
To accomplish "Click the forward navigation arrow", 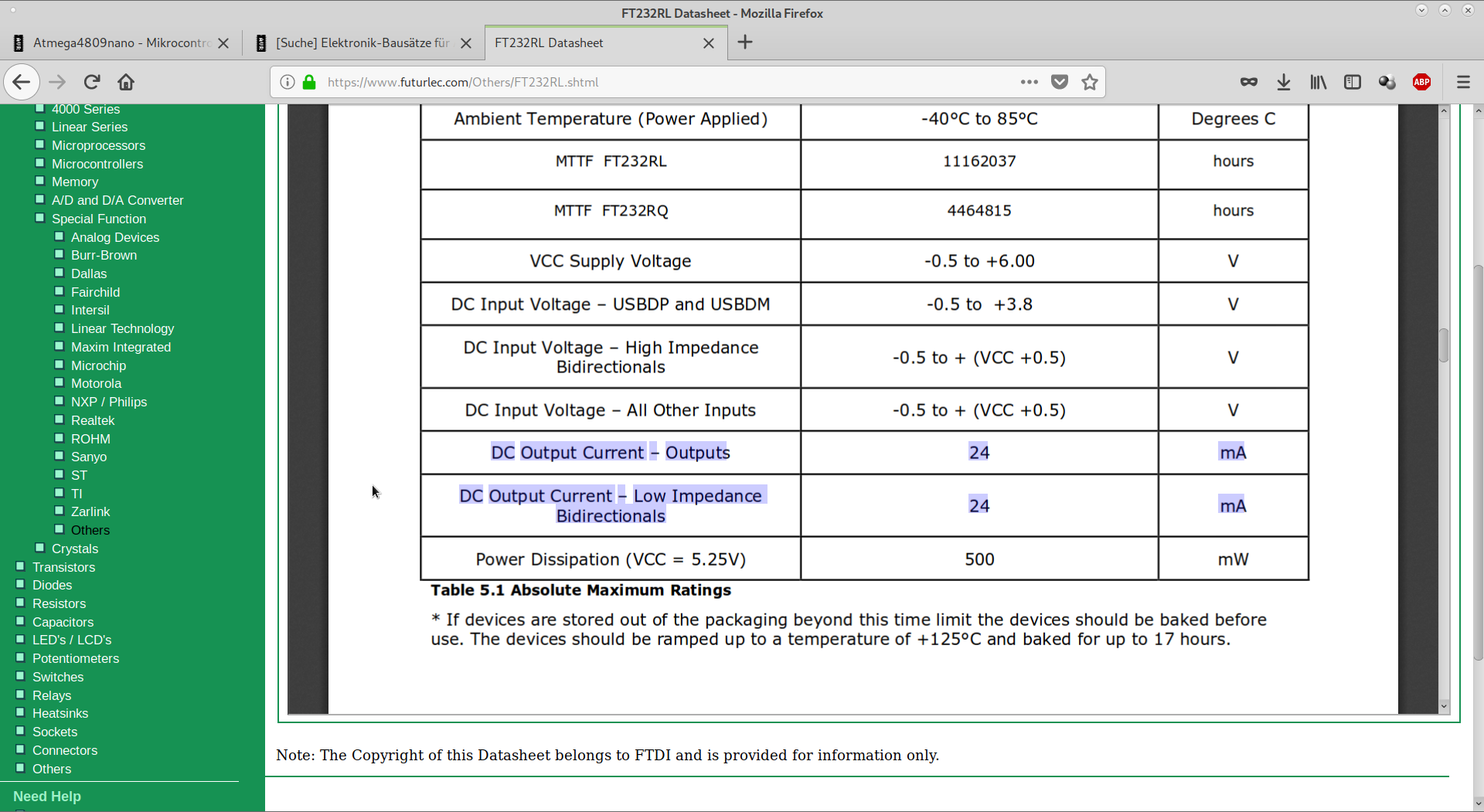I will (58, 82).
